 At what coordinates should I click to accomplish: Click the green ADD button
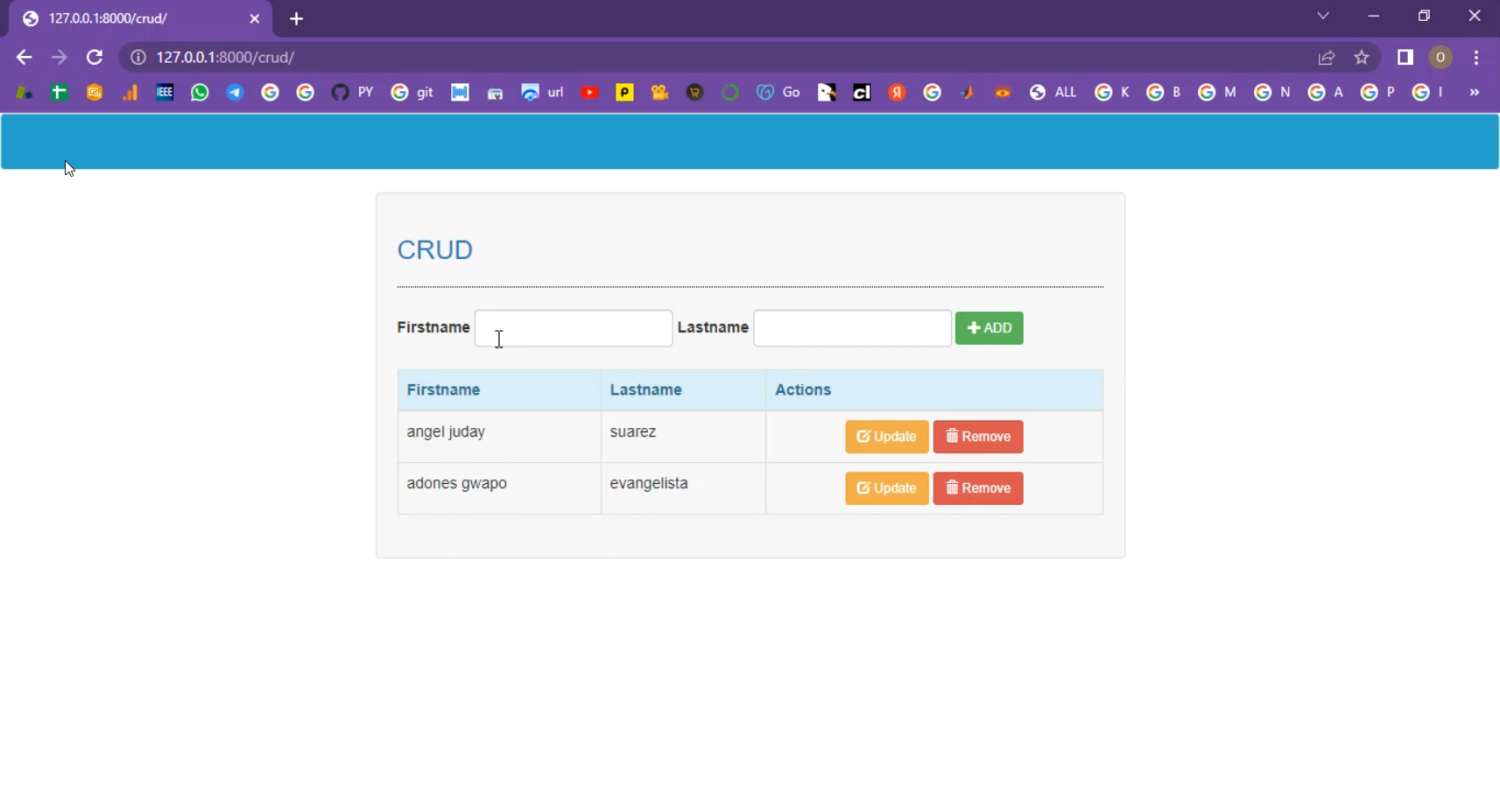pos(988,328)
